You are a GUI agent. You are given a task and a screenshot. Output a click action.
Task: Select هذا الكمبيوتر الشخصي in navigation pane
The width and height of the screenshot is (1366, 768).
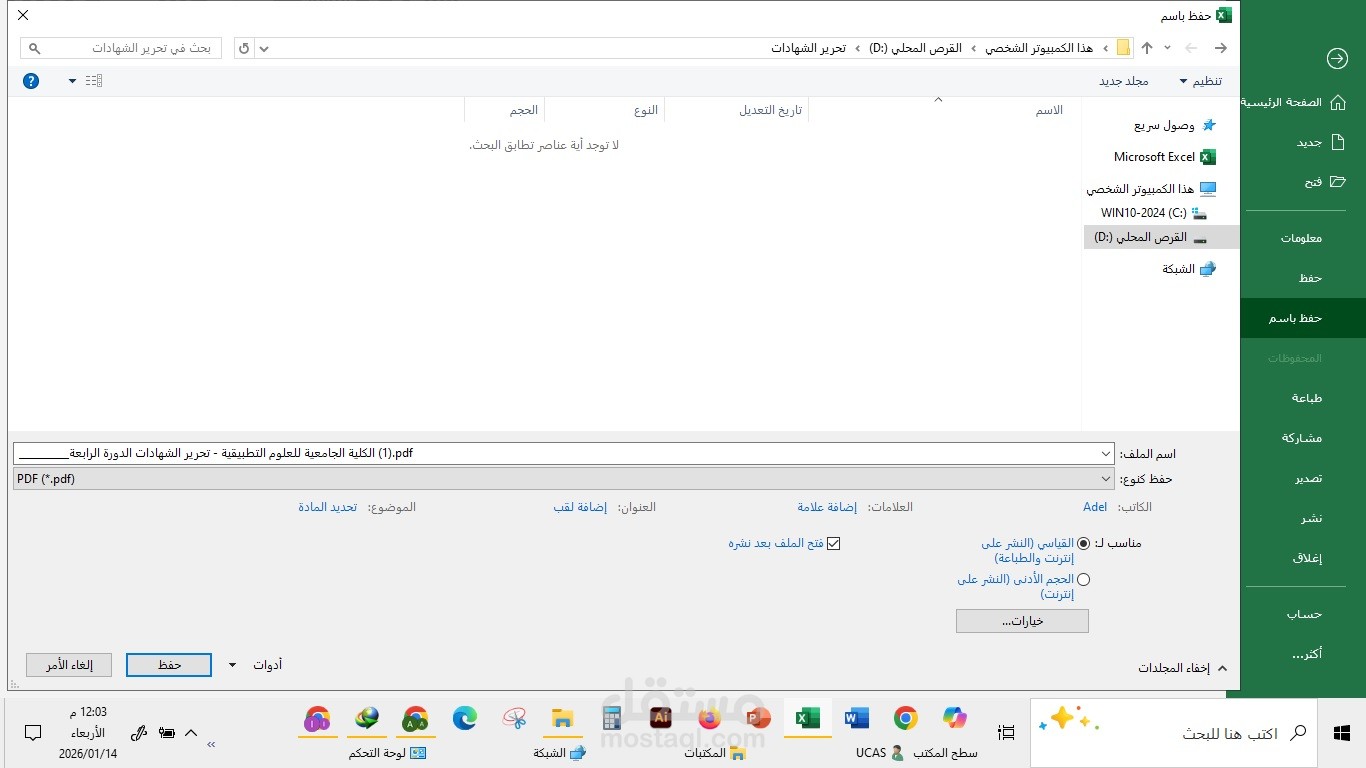pyautogui.click(x=1151, y=189)
